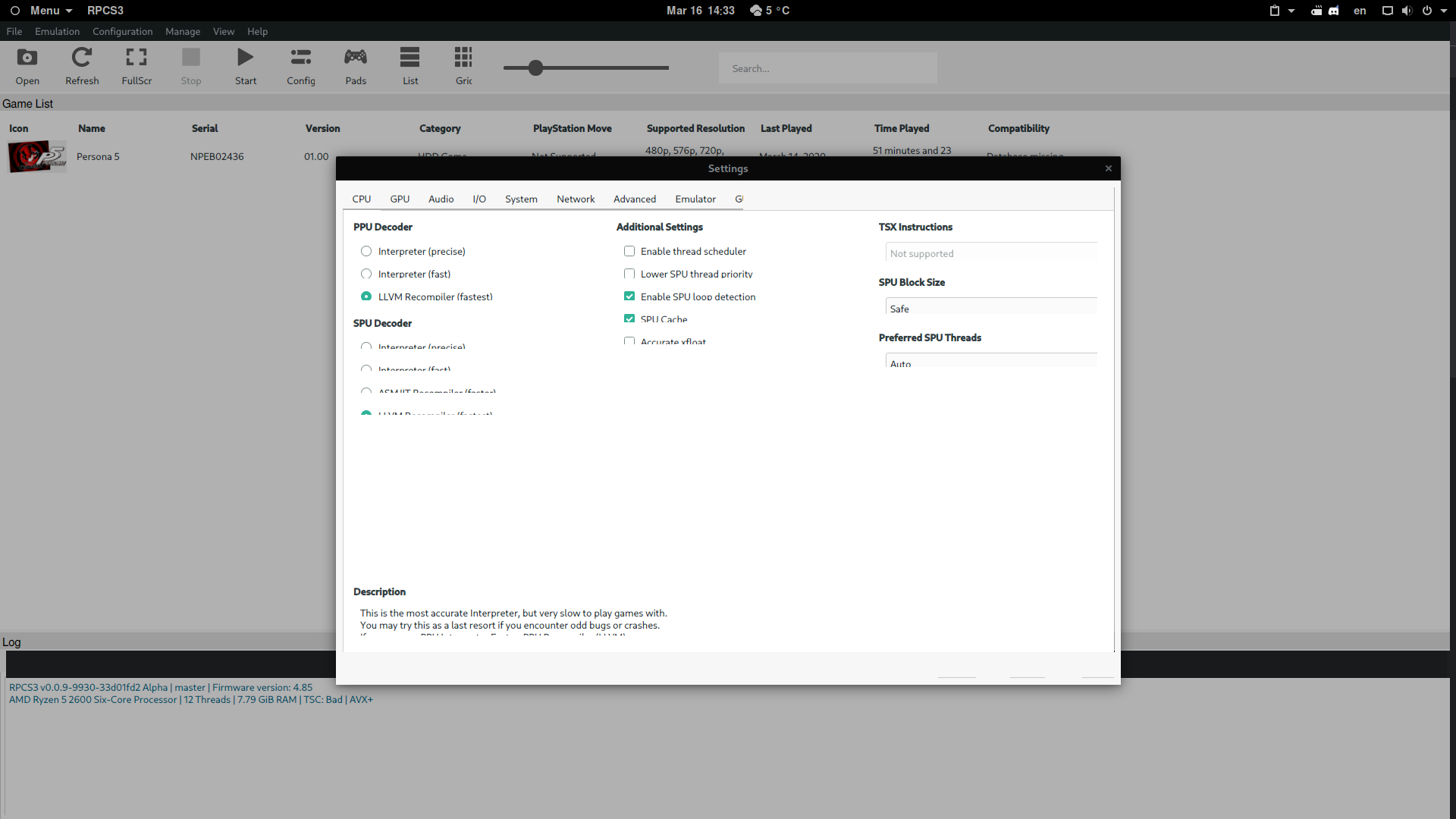The width and height of the screenshot is (1456, 819).
Task: Start emulation with the Start icon
Action: point(244,66)
